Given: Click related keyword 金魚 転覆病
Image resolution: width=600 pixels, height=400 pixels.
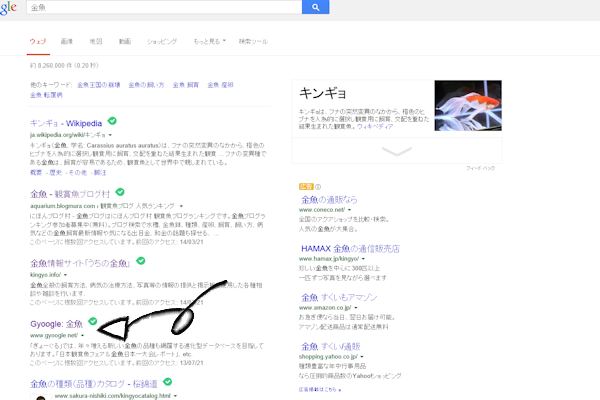Looking at the screenshot, I should coord(46,95).
